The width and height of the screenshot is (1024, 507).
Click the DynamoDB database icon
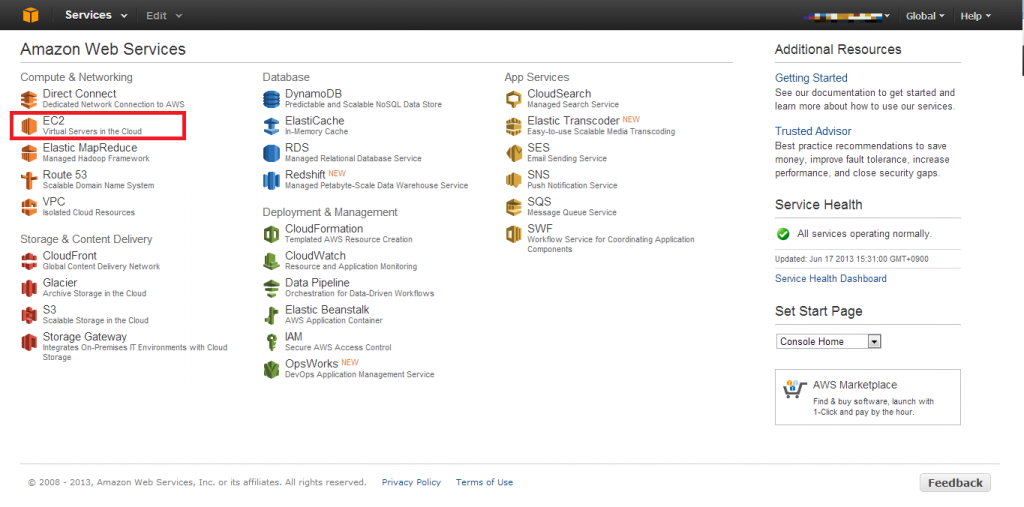coord(271,99)
